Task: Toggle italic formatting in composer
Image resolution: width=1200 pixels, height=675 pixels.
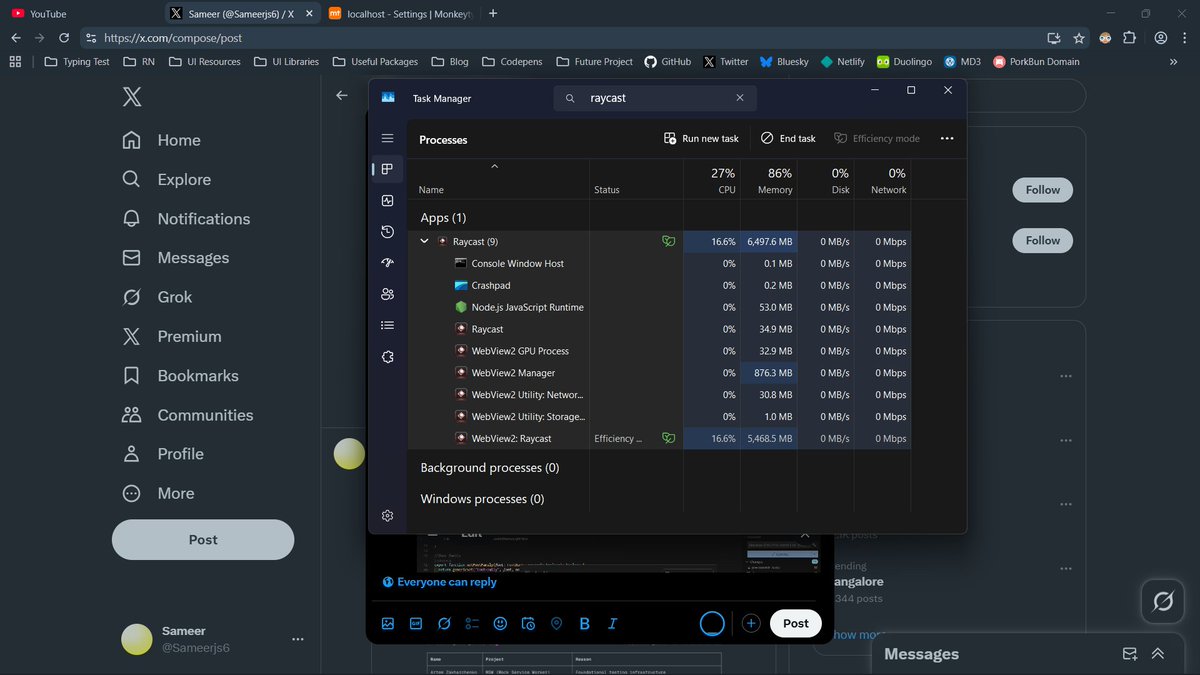Action: pos(613,623)
